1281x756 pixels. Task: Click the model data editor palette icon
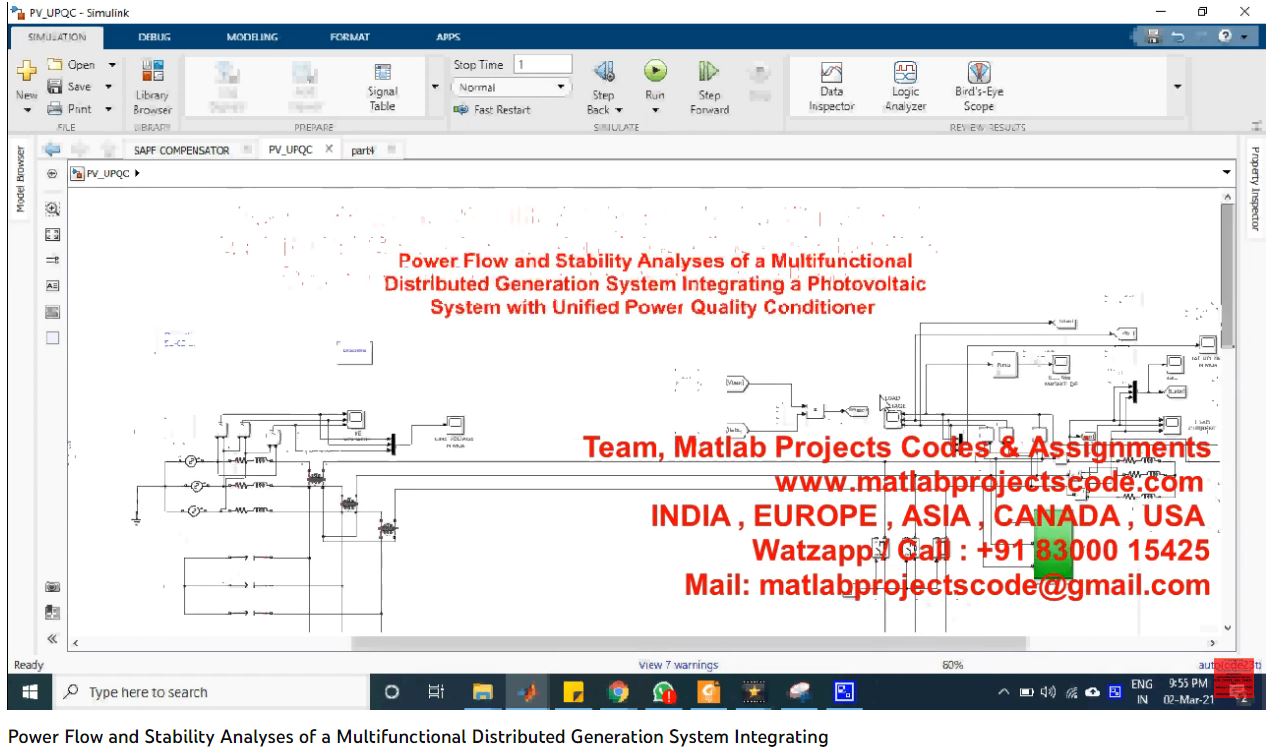(53, 613)
